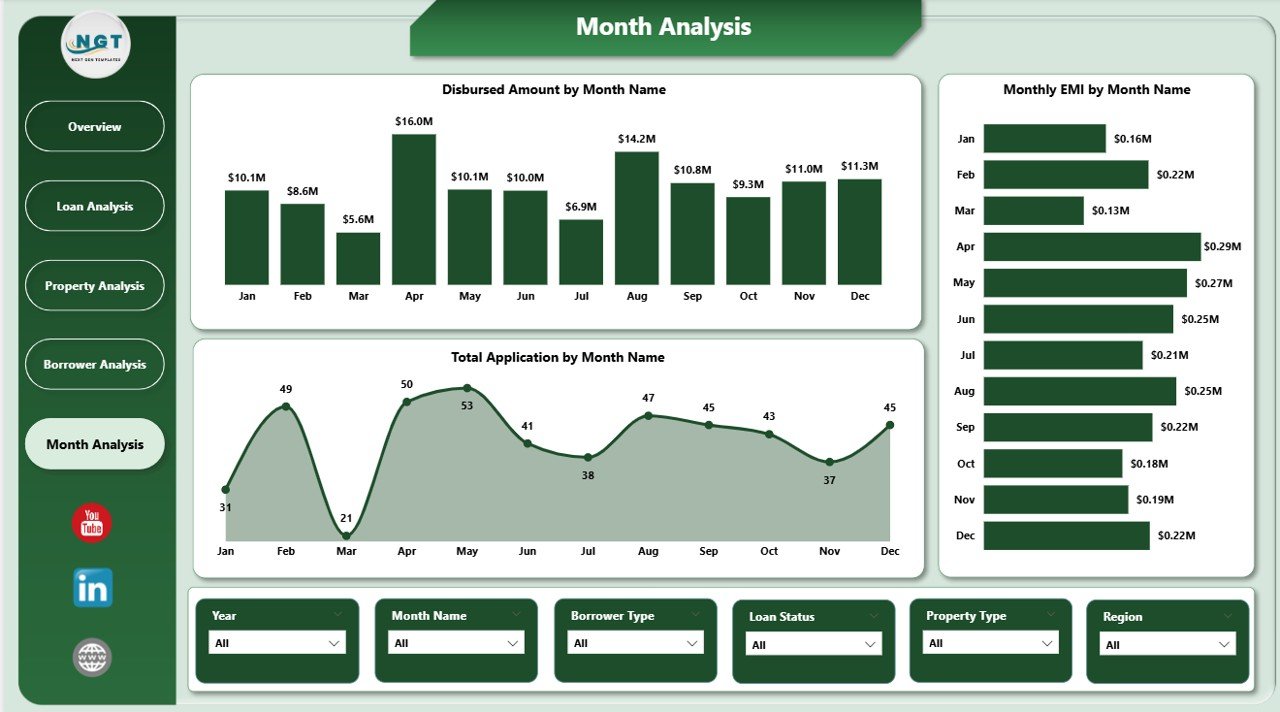The height and width of the screenshot is (712, 1280).
Task: Open the Property Analysis page
Action: click(94, 285)
